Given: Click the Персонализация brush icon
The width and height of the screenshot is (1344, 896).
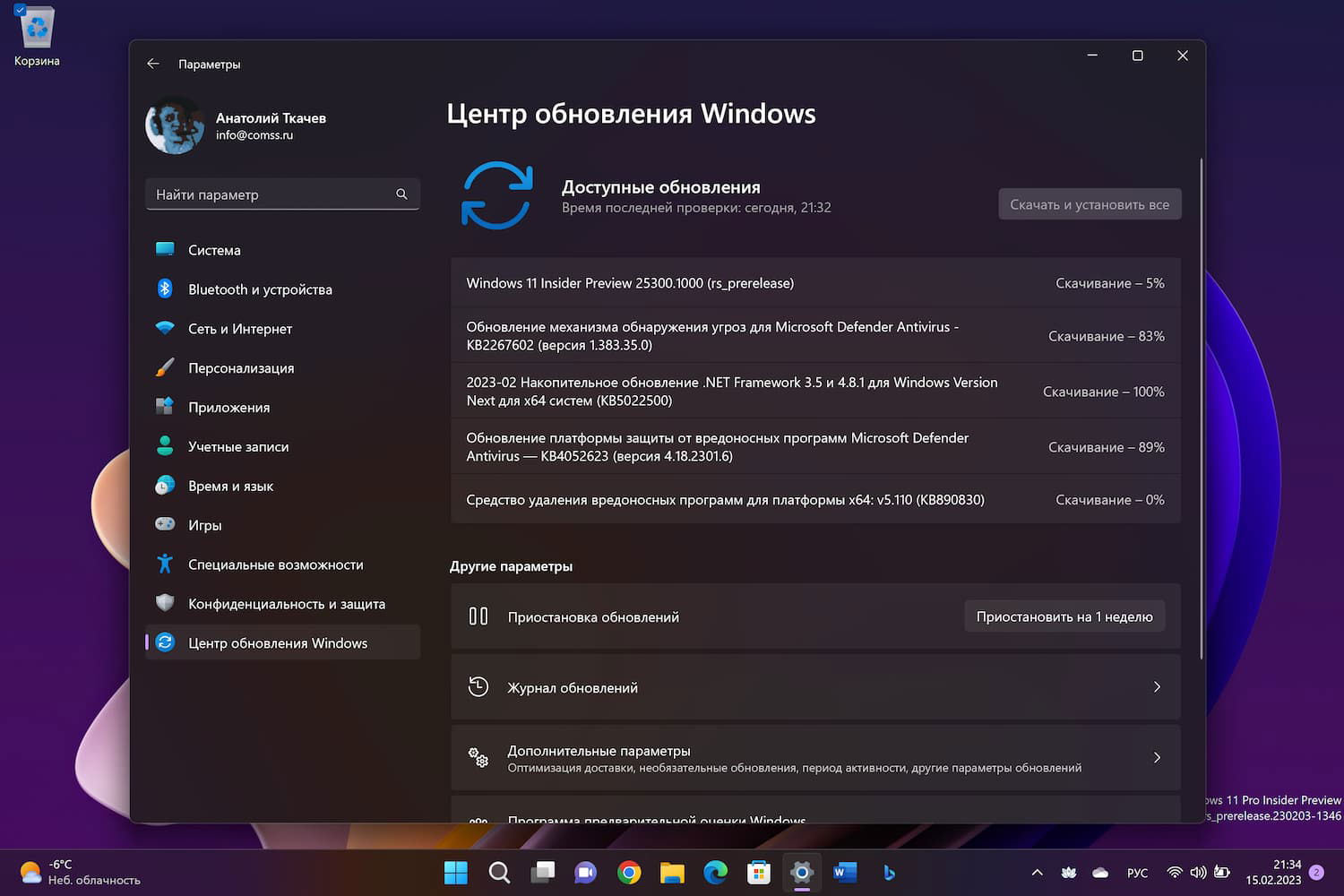Looking at the screenshot, I should [165, 367].
